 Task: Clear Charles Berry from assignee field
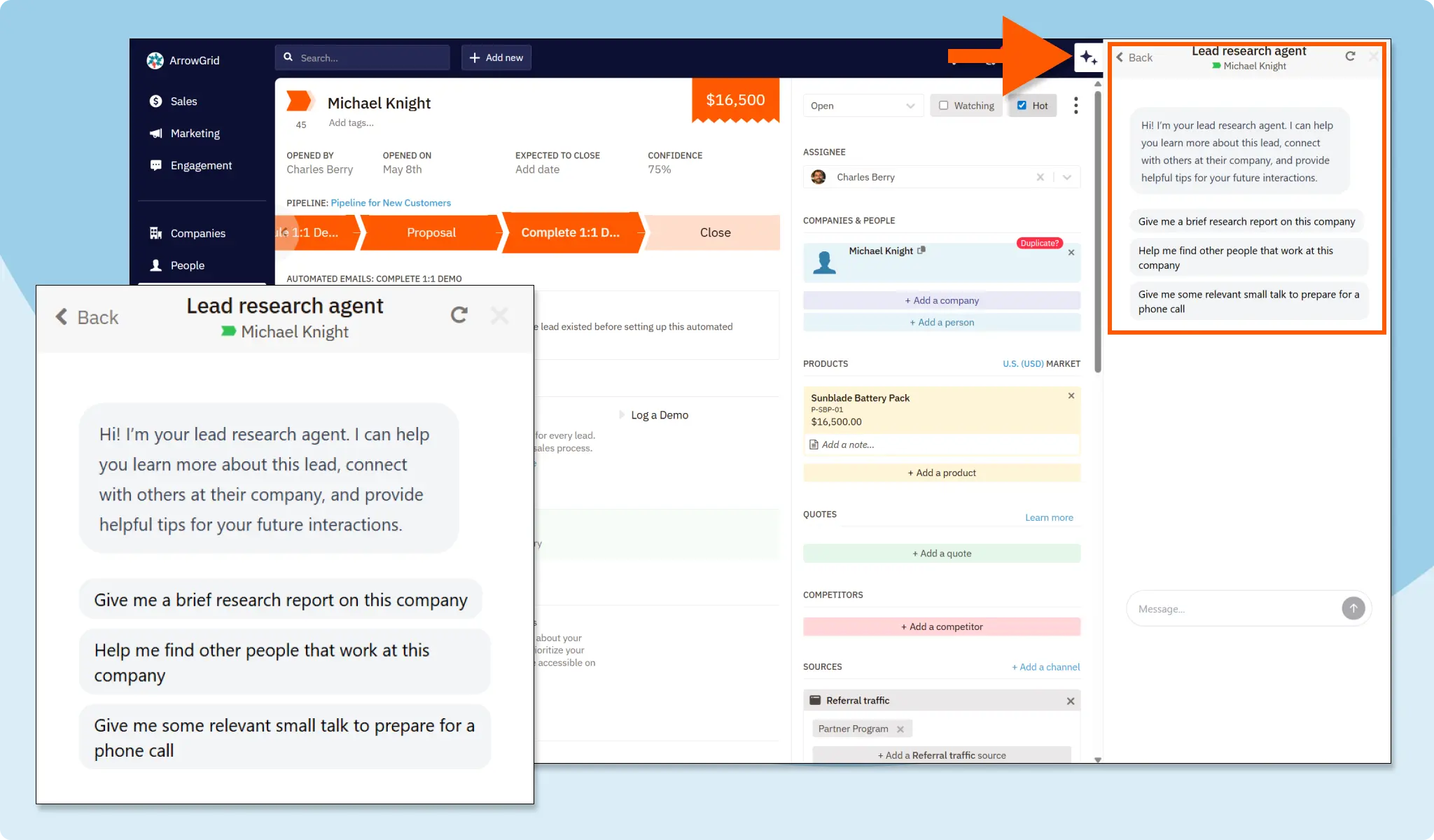1040,177
